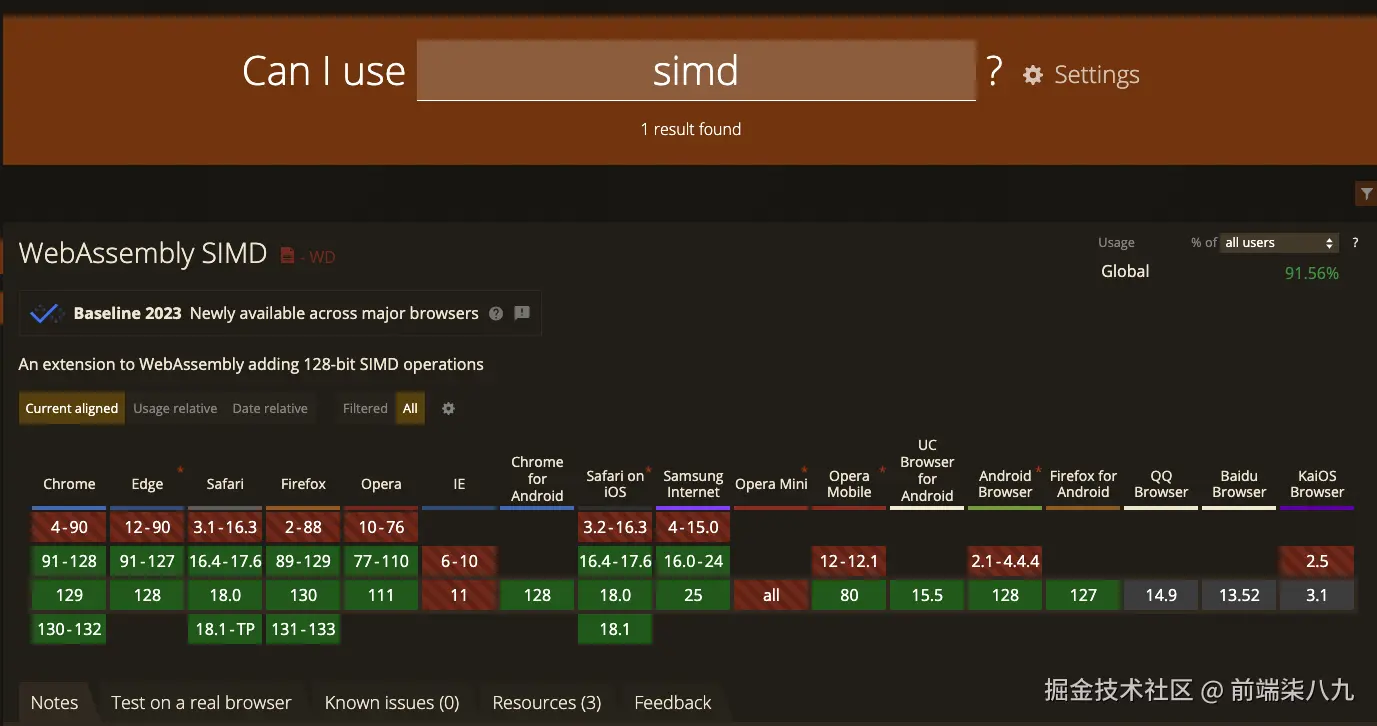Click the Android Browser header
The height and width of the screenshot is (726, 1377).
pos(1005,484)
